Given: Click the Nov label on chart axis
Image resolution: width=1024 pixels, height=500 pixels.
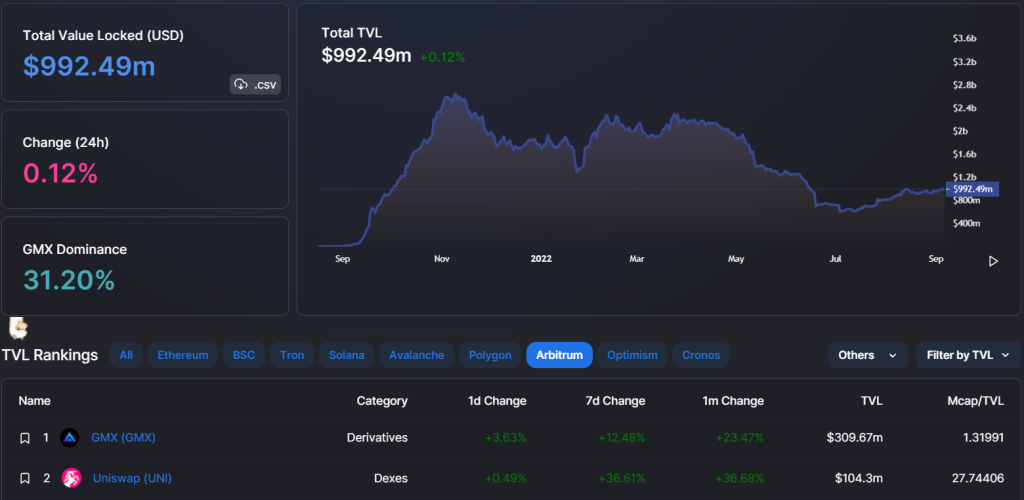Looking at the screenshot, I should [x=442, y=258].
